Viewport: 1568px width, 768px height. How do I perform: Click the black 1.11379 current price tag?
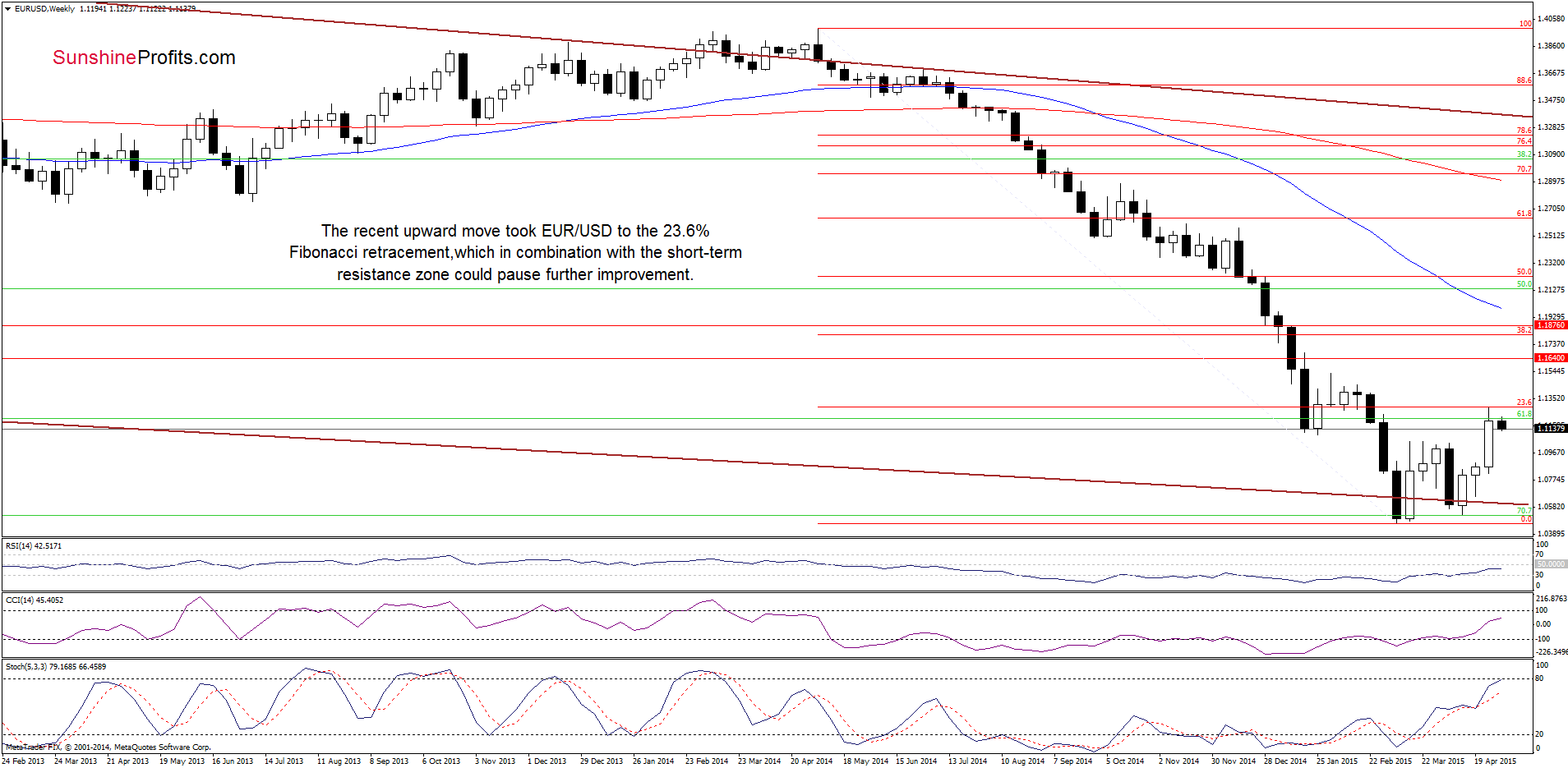[1551, 428]
